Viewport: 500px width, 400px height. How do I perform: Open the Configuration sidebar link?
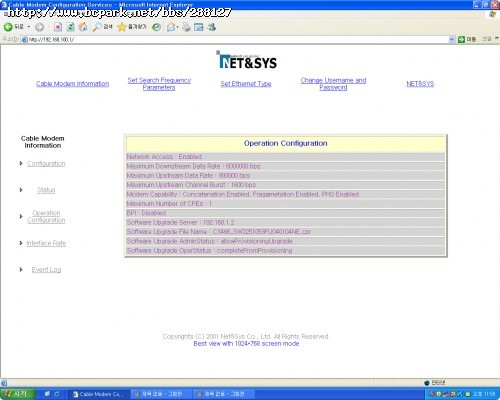(46, 163)
